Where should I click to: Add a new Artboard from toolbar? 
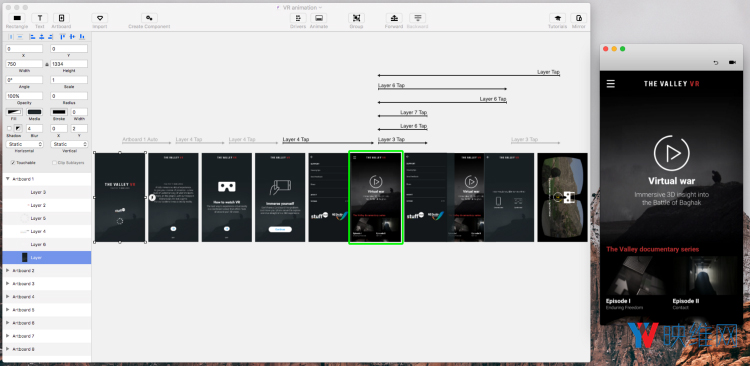coord(61,18)
